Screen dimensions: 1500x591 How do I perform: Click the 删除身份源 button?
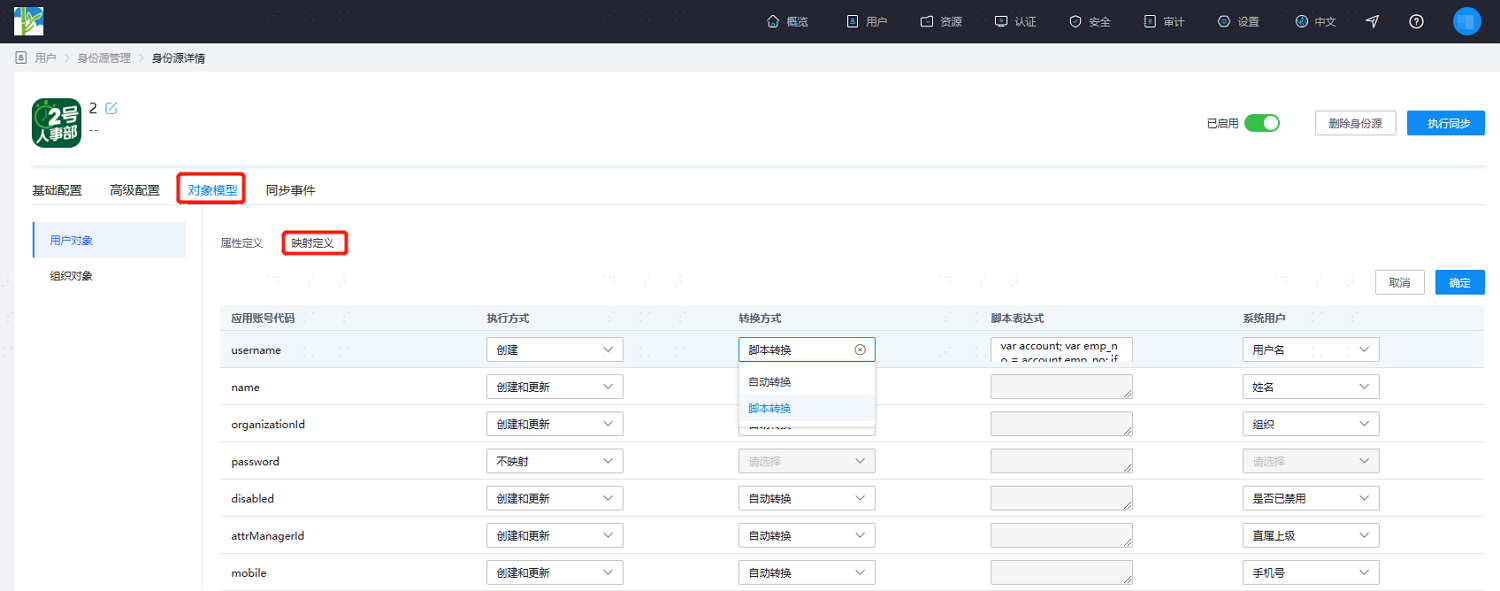[1355, 123]
